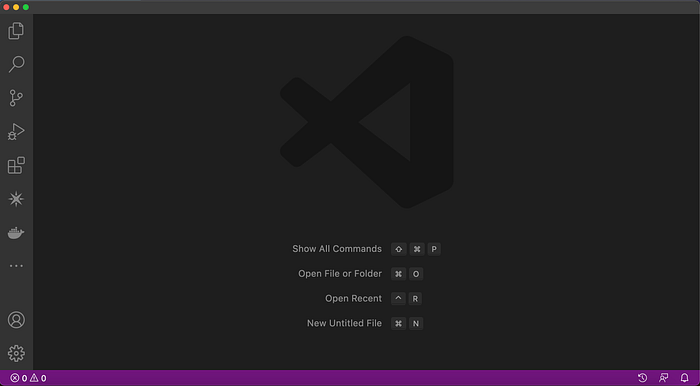Viewport: 700px width, 386px height.
Task: Click the P key hint
Action: (434, 249)
